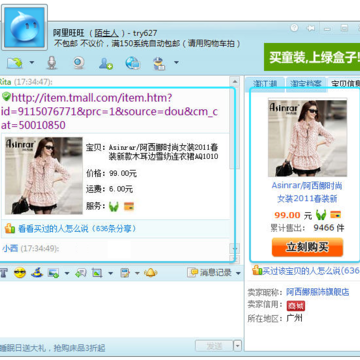Take a screenshot with the capture icon
Viewport: 360px width, 360px height.
(97, 273)
